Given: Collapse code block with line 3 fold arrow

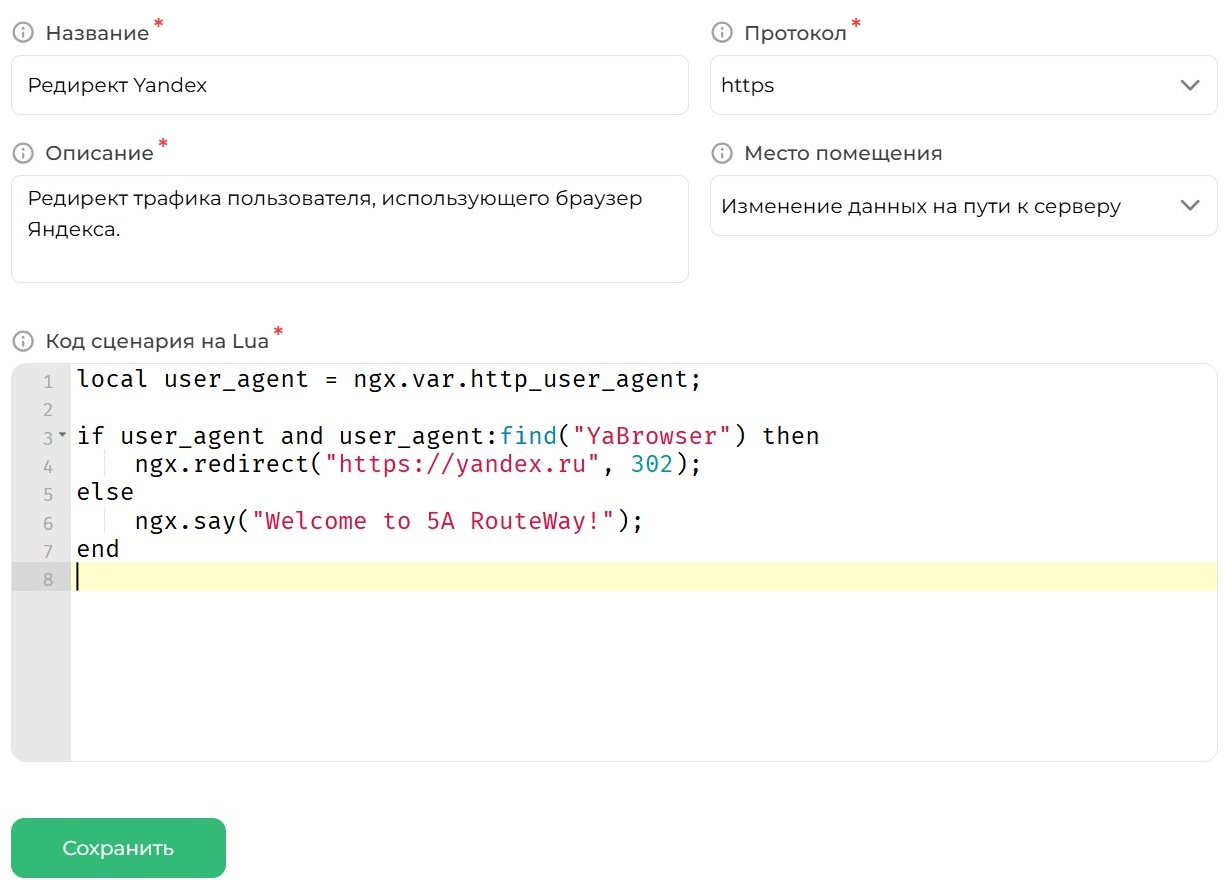Looking at the screenshot, I should pyautogui.click(x=62, y=435).
